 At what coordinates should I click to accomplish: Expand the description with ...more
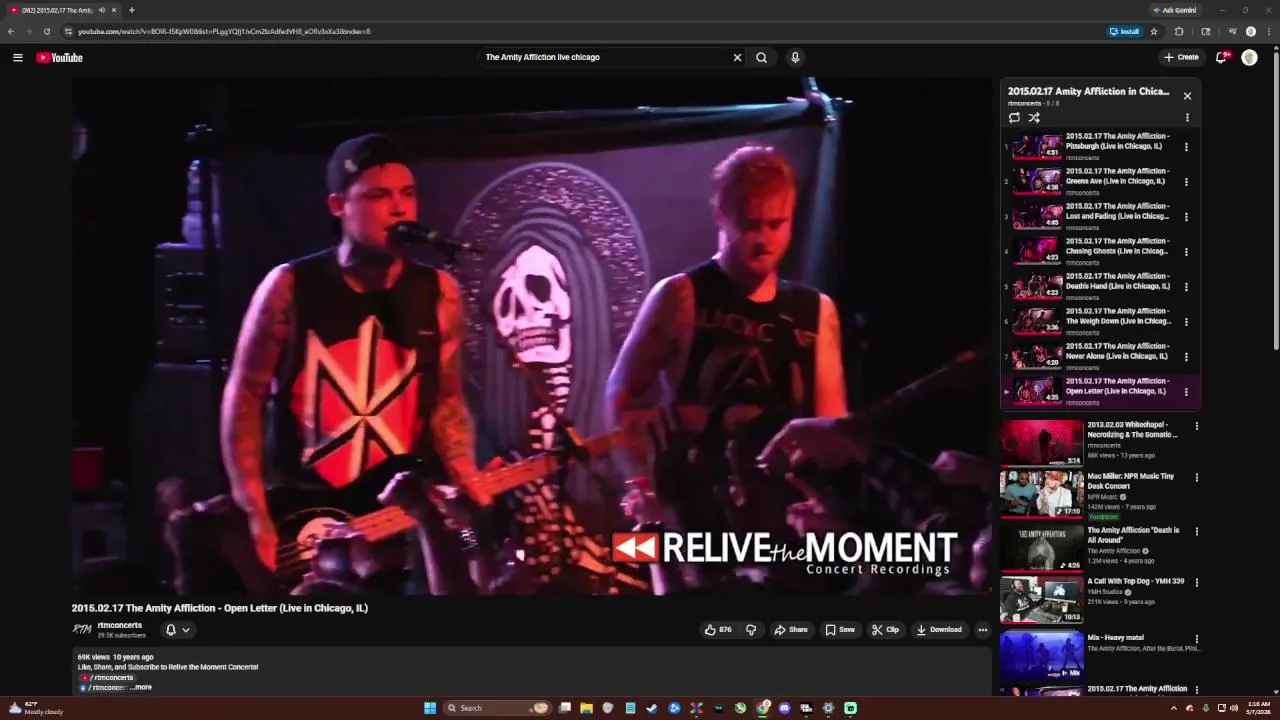(x=140, y=687)
